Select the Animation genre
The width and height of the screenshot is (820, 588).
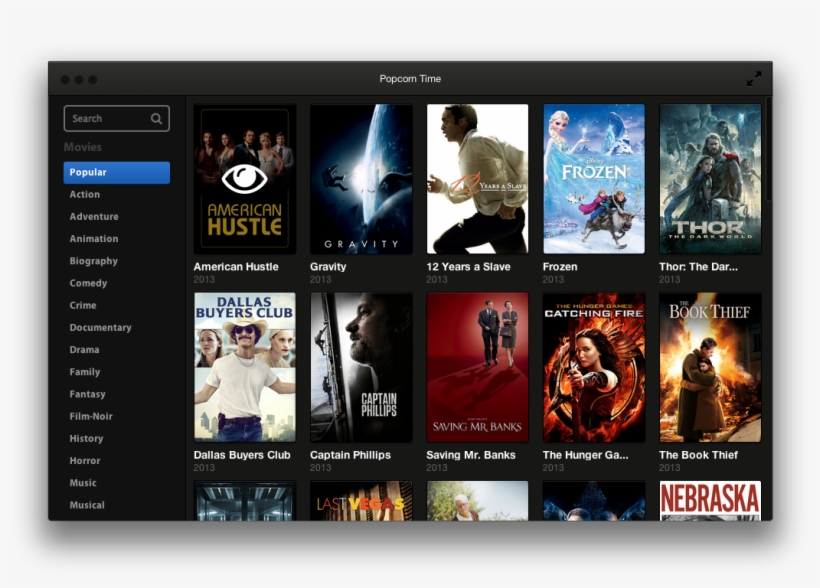coord(94,239)
